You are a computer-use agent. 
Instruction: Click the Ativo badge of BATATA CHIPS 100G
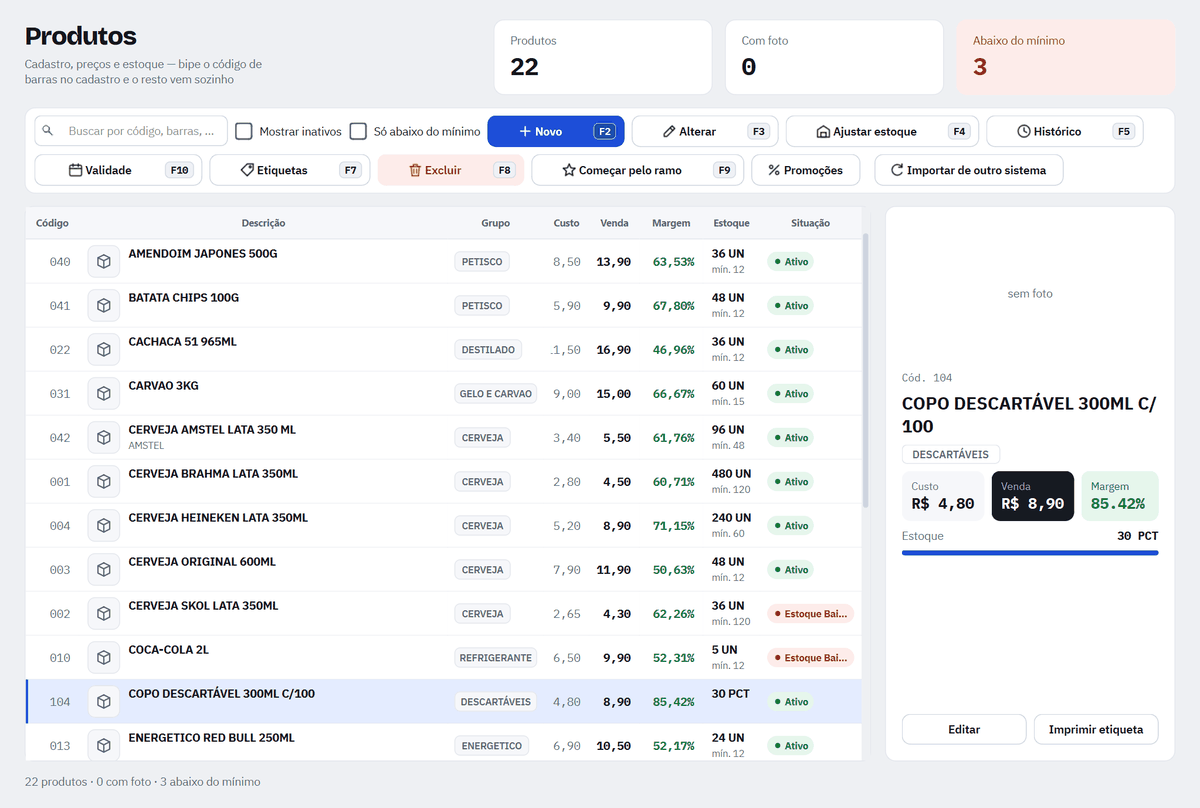pyautogui.click(x=790, y=306)
